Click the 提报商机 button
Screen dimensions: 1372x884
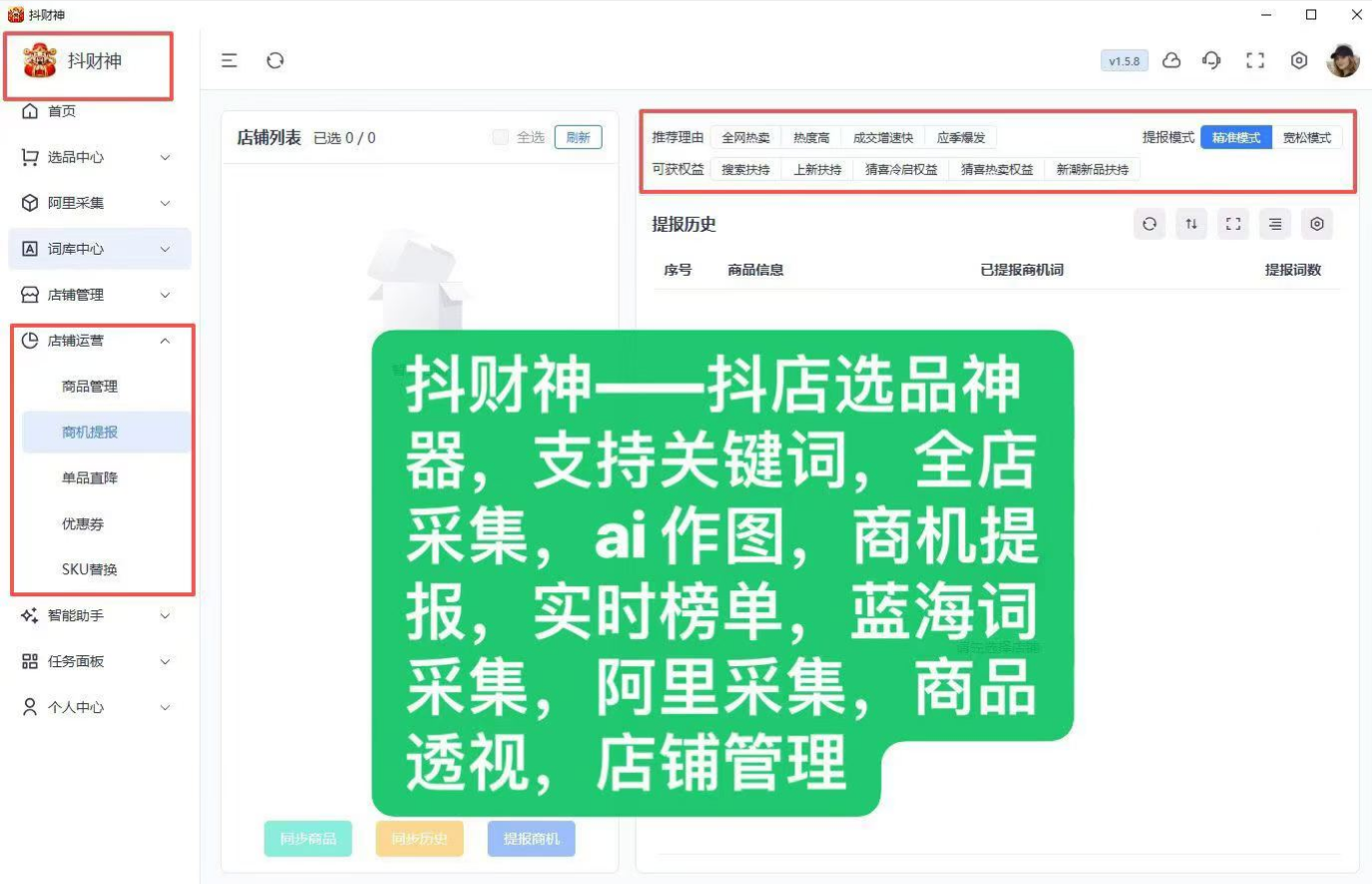[532, 839]
